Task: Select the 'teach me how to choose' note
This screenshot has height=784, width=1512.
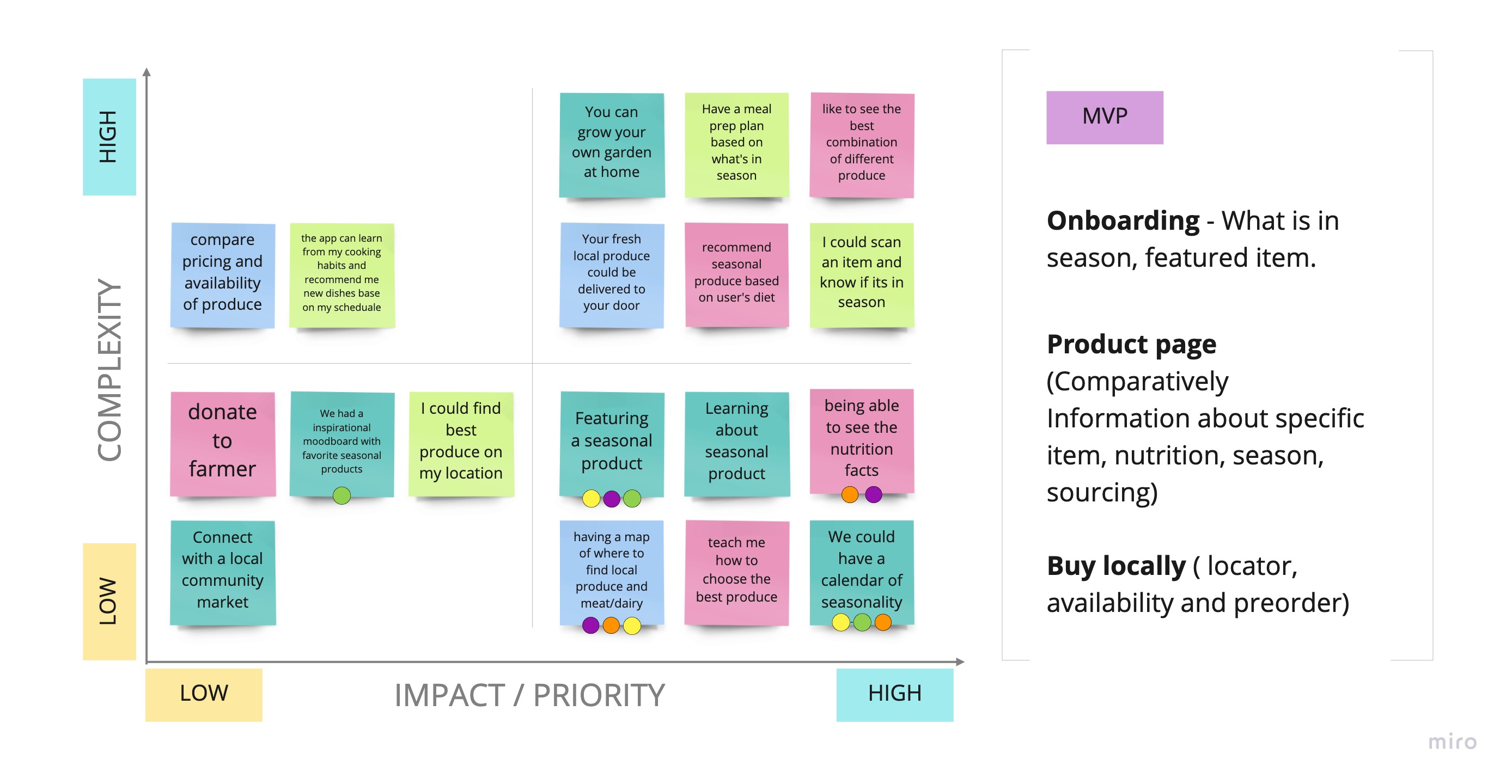Action: pyautogui.click(x=736, y=573)
